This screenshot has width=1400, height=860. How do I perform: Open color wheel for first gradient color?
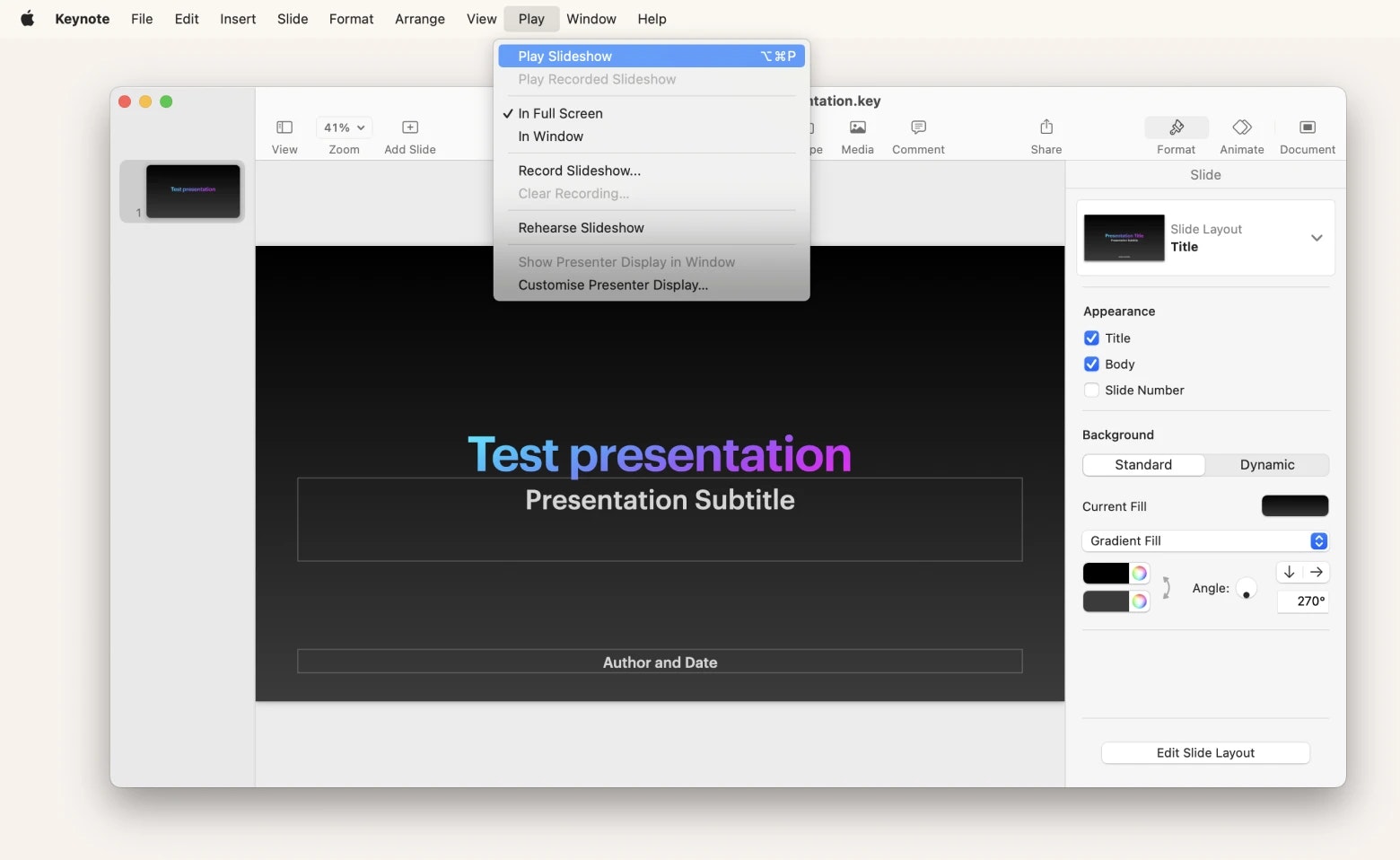point(1139,574)
